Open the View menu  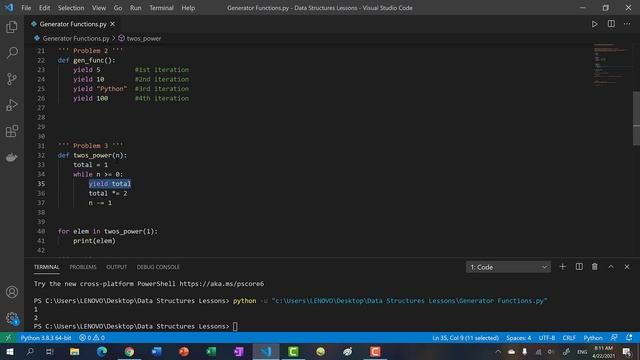pyautogui.click(x=99, y=8)
